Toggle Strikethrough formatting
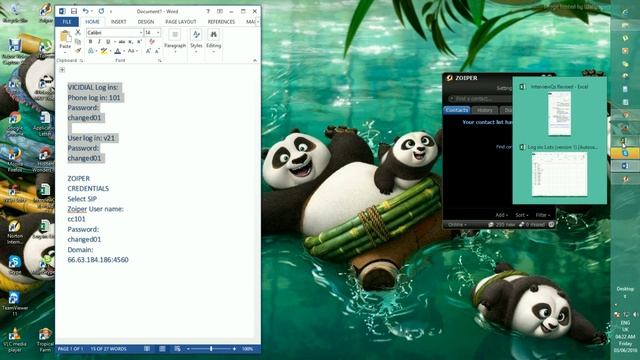The height and width of the screenshot is (360, 640). point(122,42)
